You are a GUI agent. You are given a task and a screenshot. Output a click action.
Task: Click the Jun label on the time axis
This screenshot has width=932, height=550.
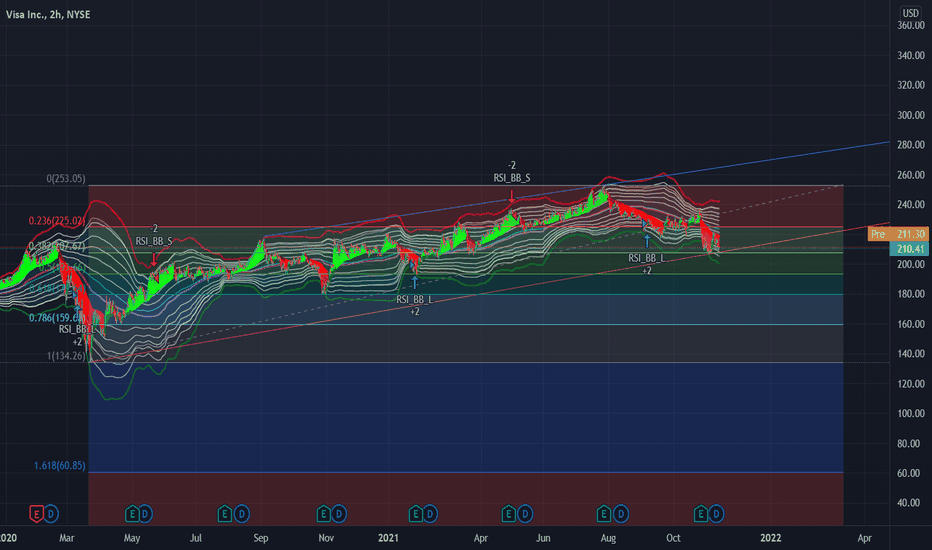[543, 538]
